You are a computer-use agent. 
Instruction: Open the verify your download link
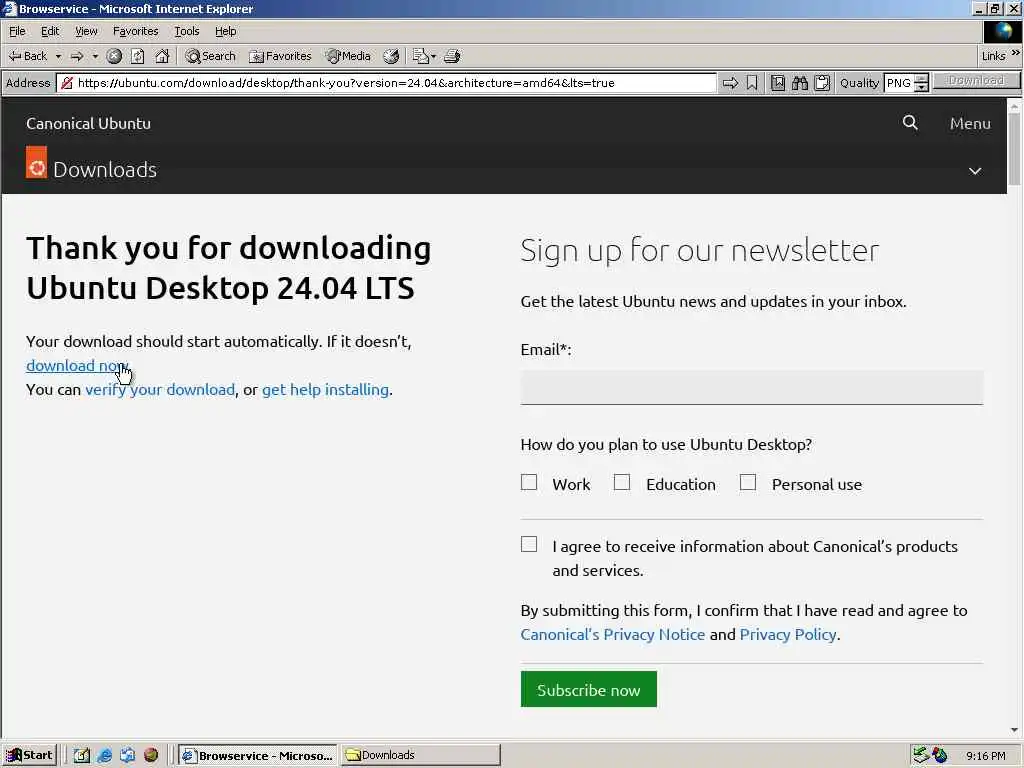coord(160,390)
